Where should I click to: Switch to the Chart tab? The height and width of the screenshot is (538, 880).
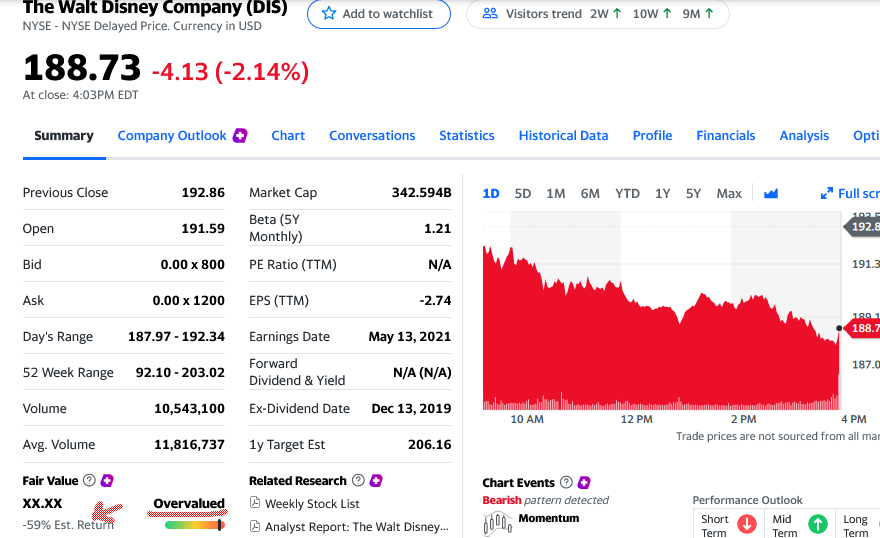[288, 136]
